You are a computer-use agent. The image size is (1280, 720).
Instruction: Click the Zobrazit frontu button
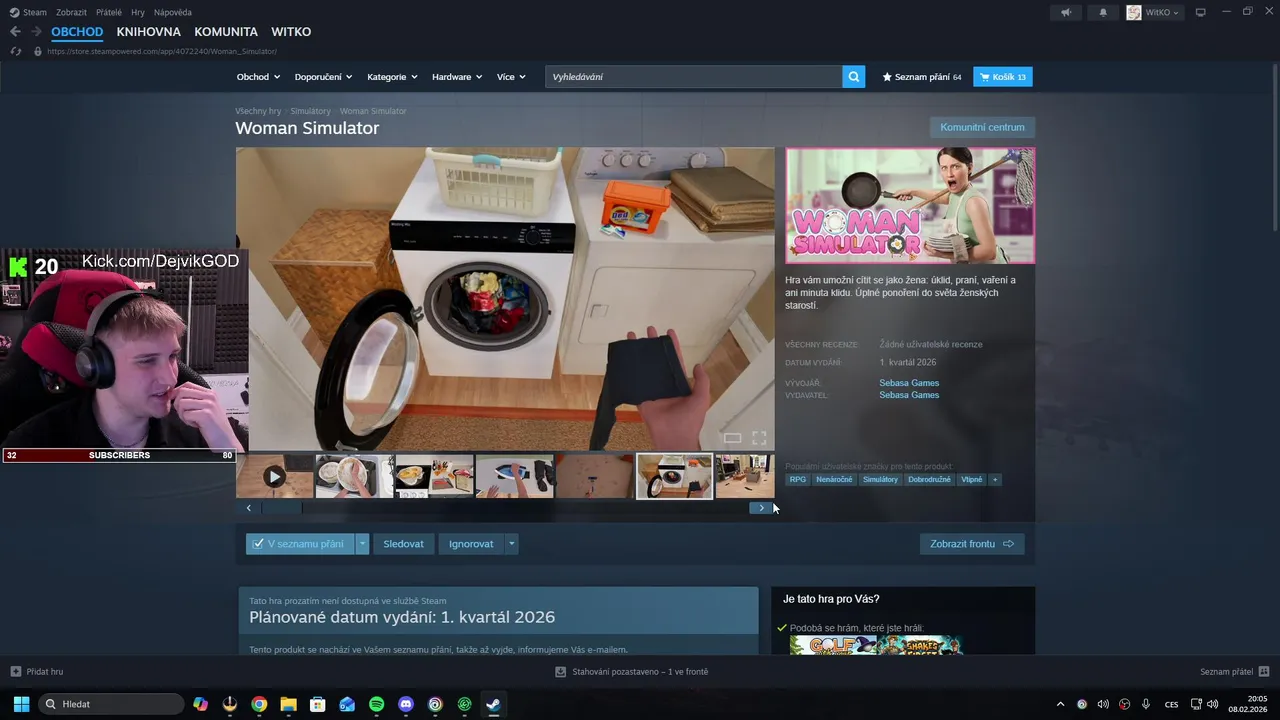(x=972, y=544)
